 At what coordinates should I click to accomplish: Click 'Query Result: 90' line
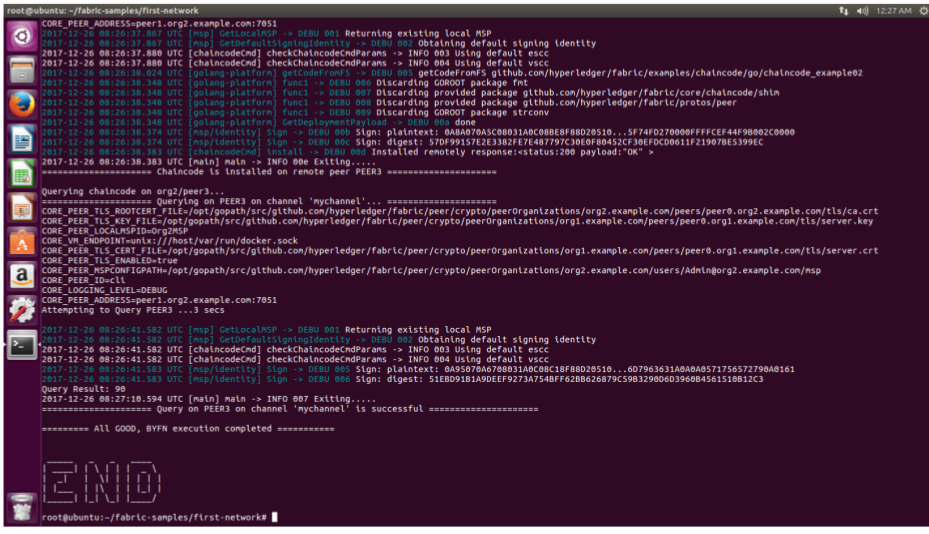click(83, 389)
